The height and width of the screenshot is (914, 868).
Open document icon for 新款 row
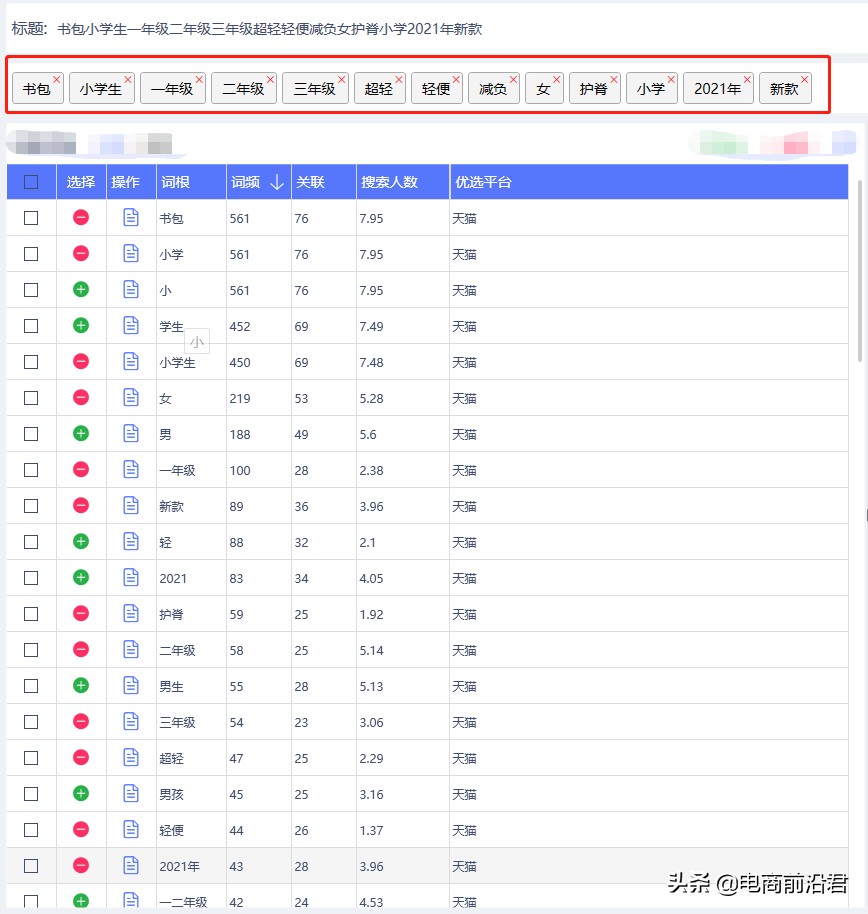click(131, 505)
